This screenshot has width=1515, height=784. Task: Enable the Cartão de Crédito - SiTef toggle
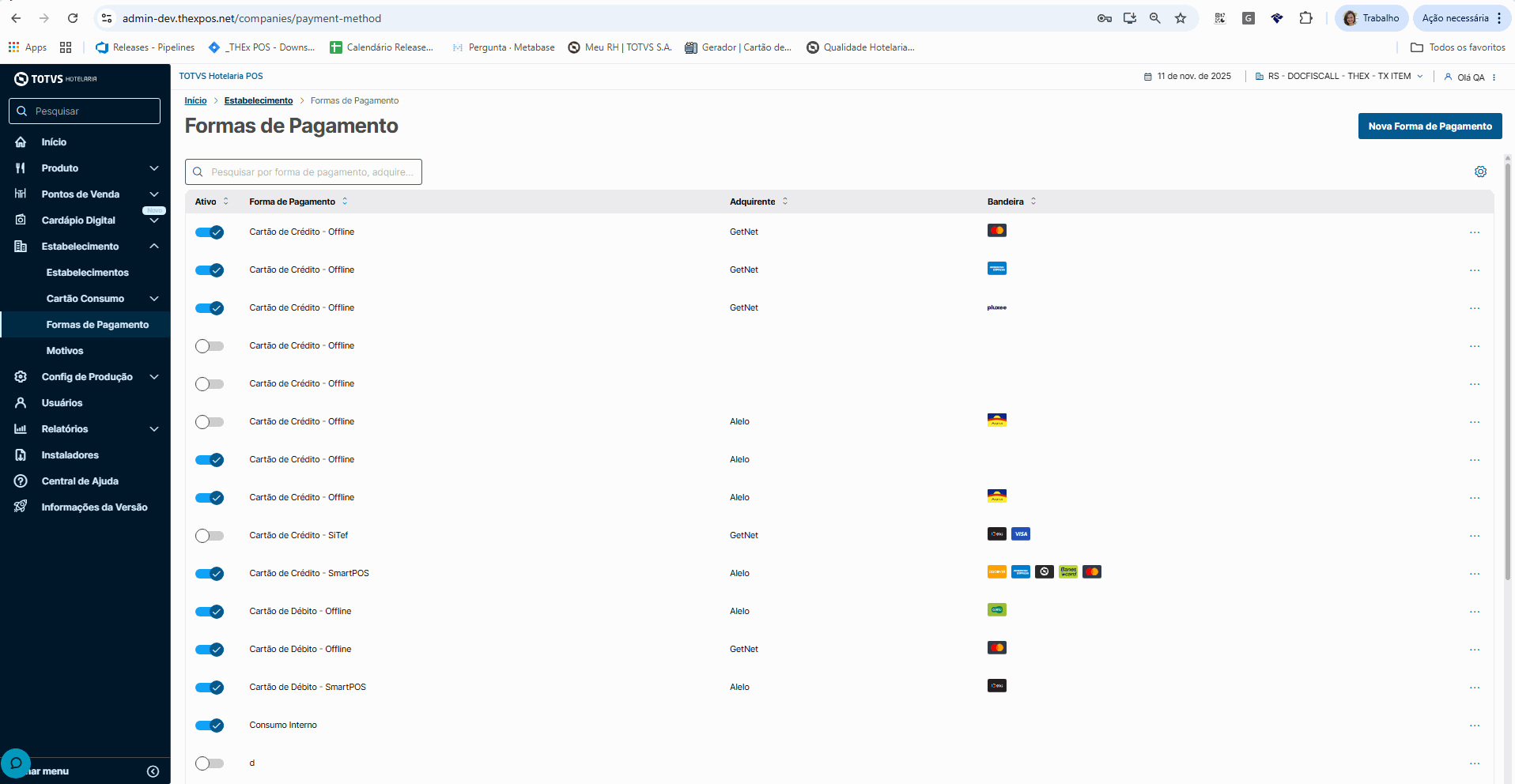(x=210, y=536)
